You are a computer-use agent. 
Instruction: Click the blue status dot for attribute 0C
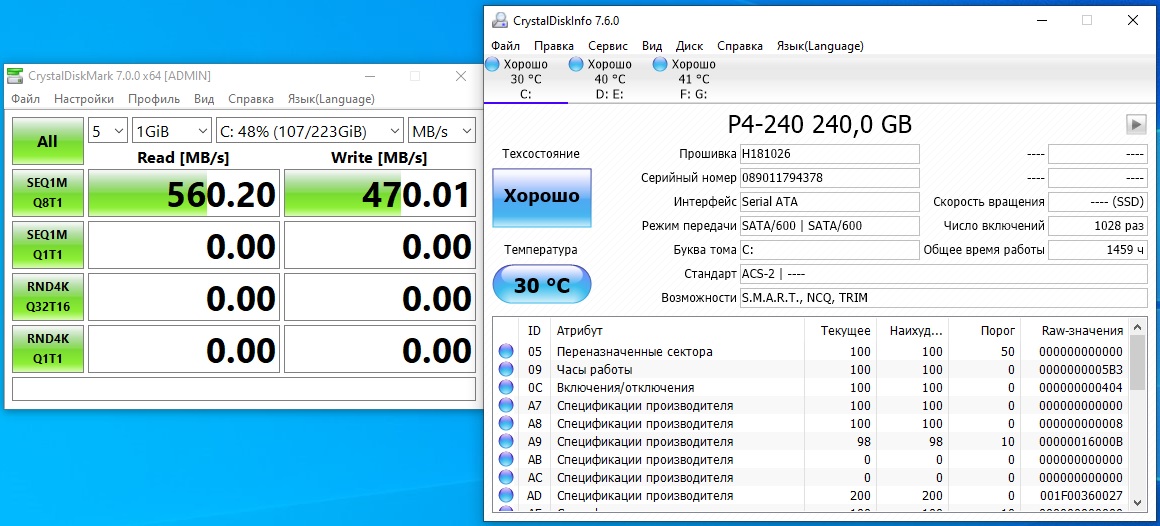point(506,388)
